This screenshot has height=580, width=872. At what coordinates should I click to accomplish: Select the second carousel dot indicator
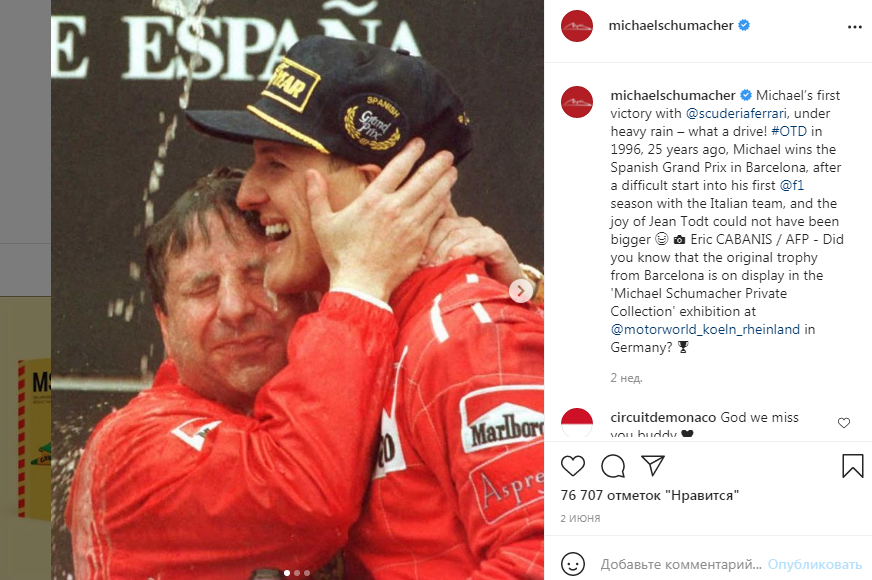pos(297,573)
